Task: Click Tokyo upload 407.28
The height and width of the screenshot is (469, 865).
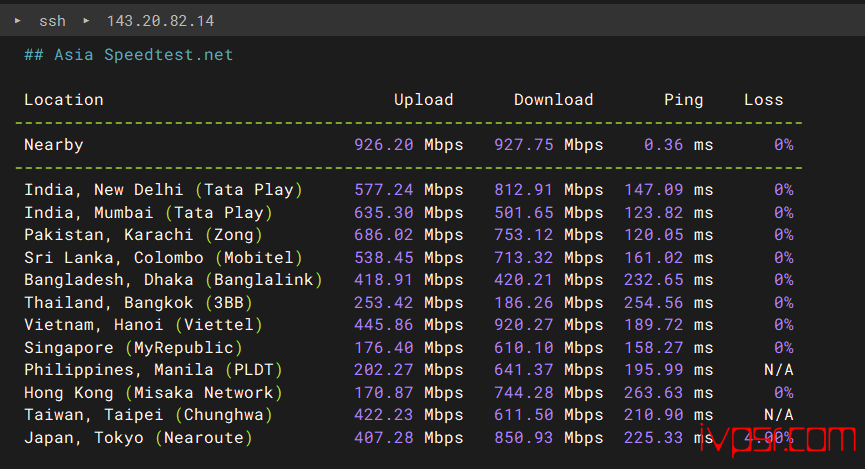Action: coord(383,438)
